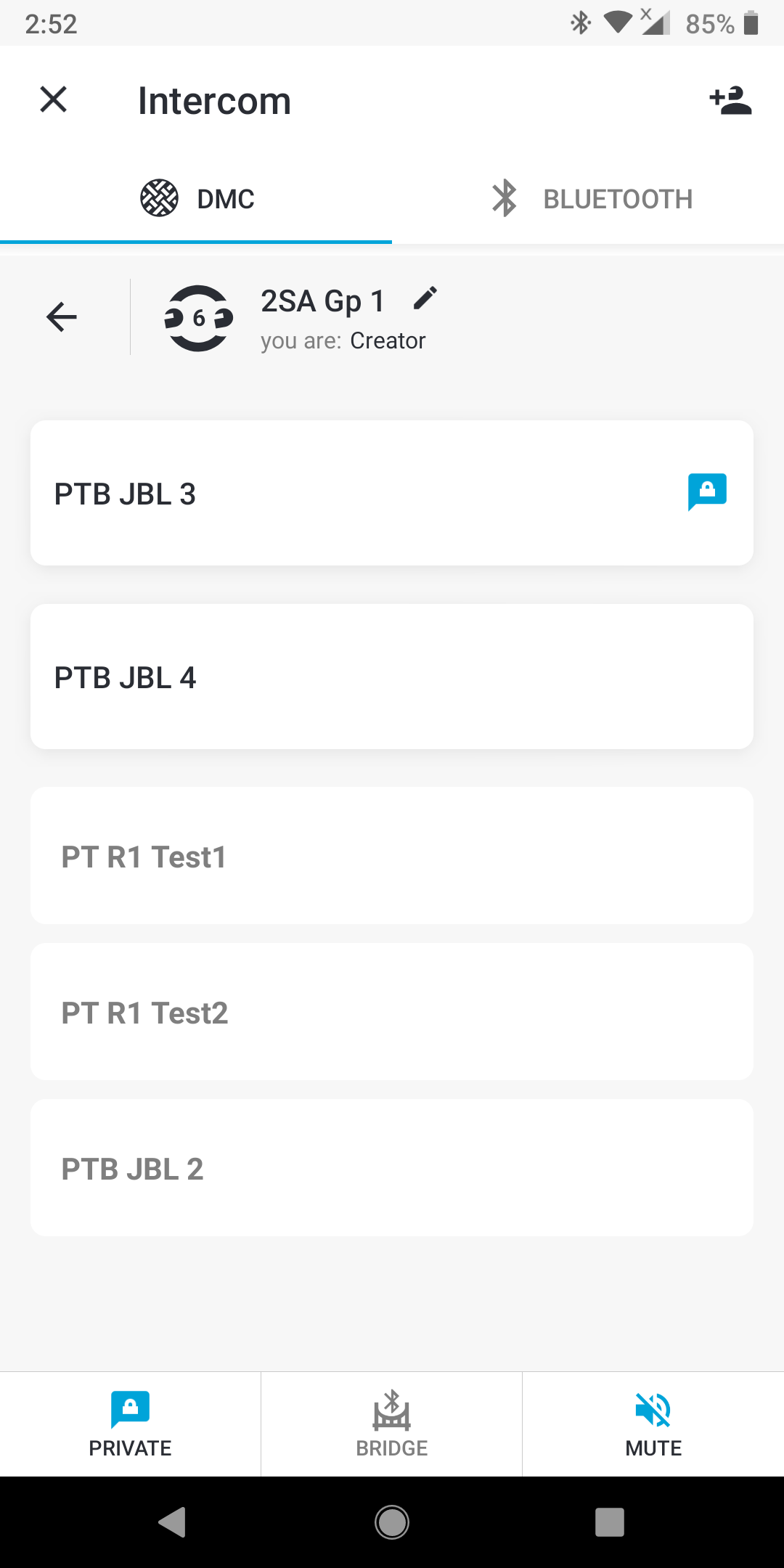The height and width of the screenshot is (1568, 784).
Task: Tap the add rider icon
Action: tap(730, 101)
